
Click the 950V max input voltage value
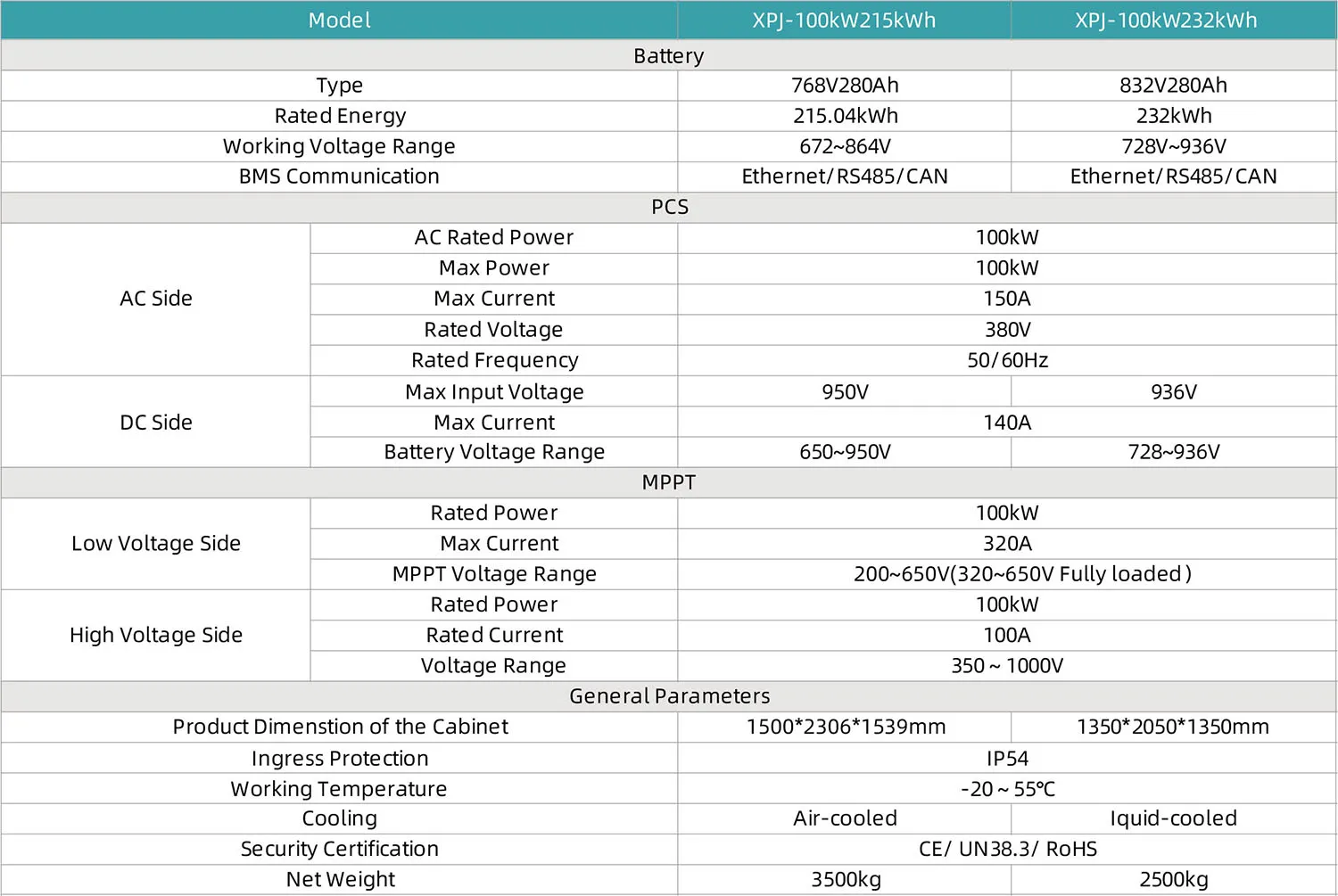845,392
